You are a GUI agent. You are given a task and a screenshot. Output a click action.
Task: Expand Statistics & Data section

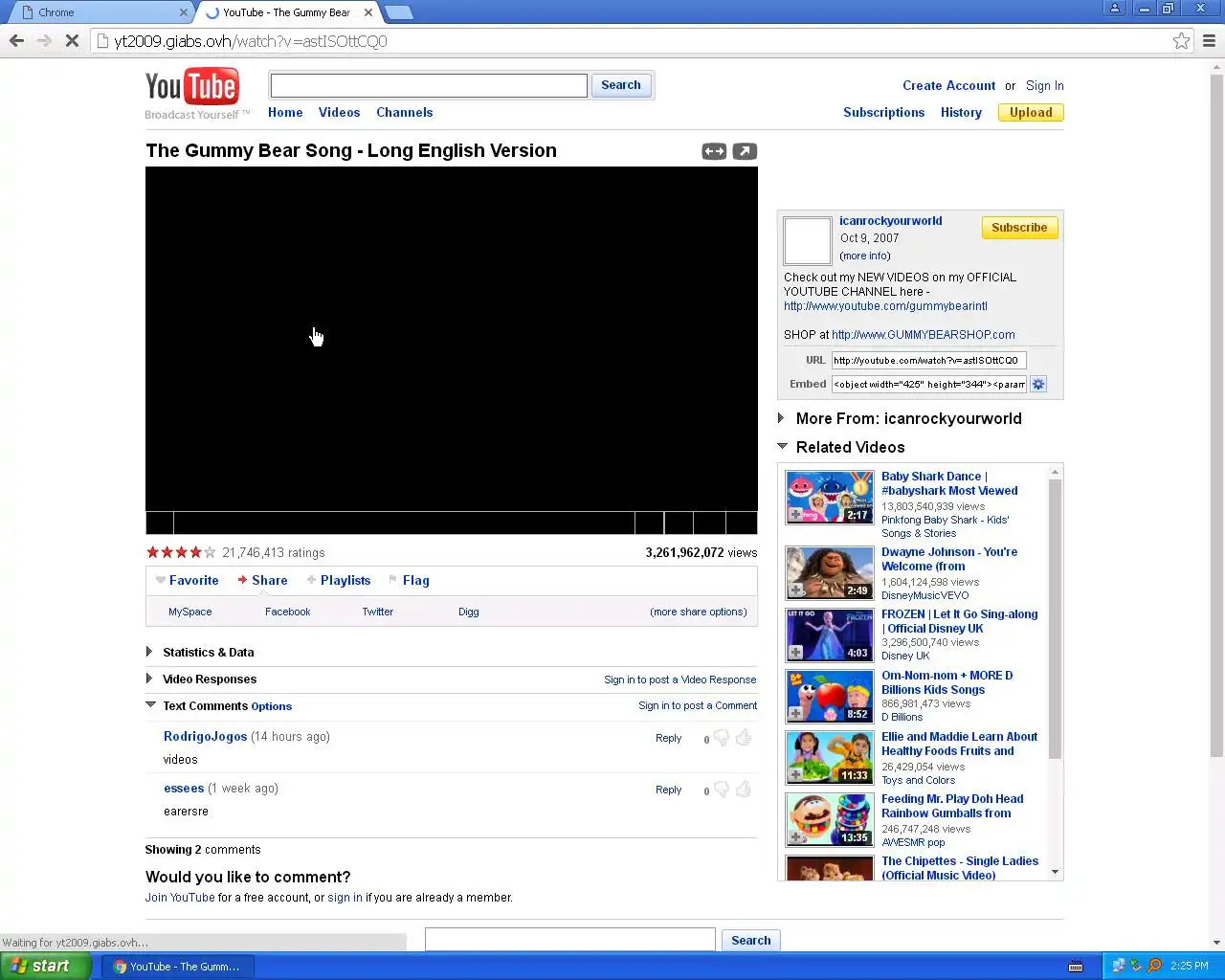point(149,652)
